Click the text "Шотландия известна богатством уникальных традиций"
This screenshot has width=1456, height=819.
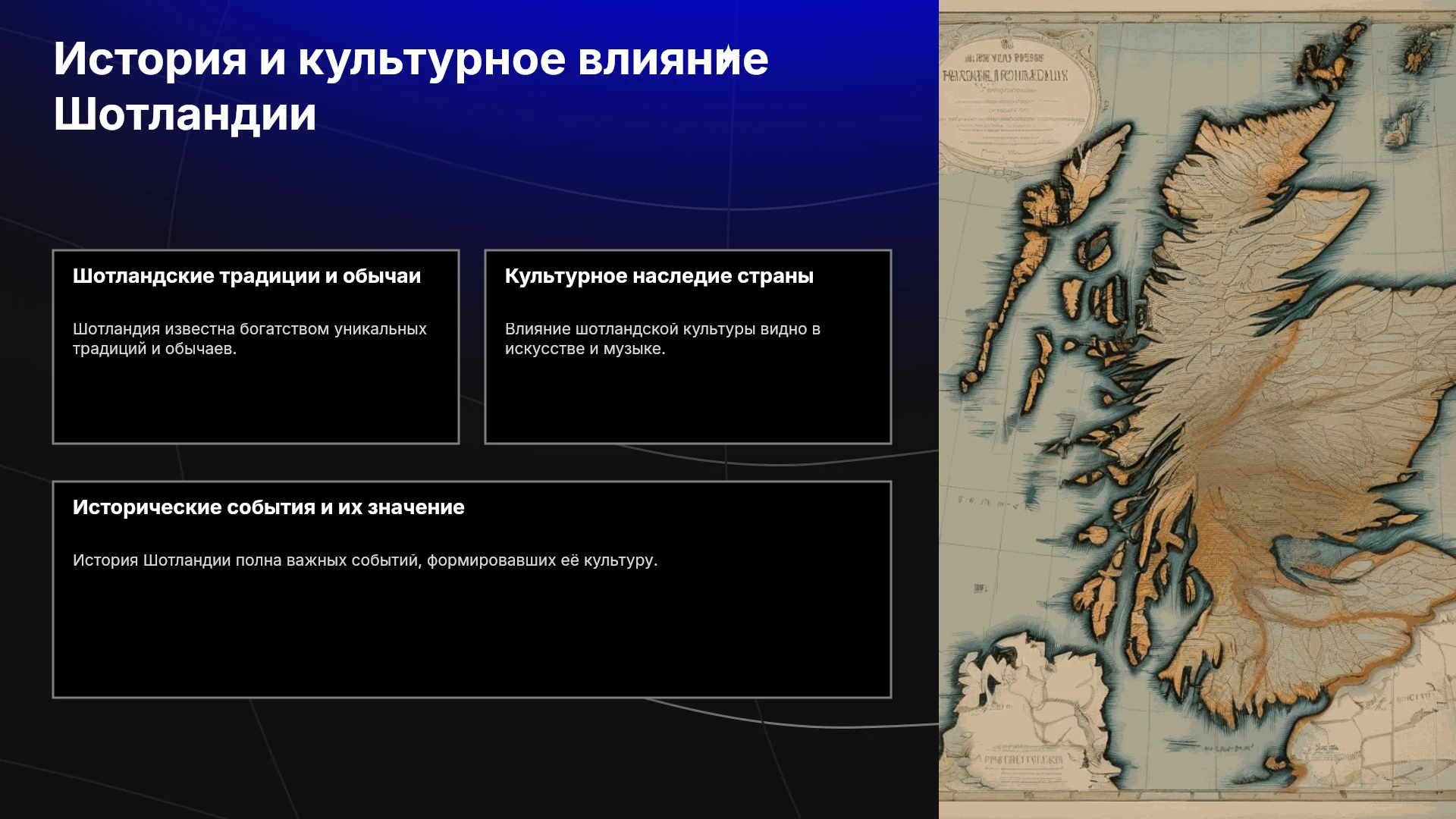pyautogui.click(x=249, y=339)
